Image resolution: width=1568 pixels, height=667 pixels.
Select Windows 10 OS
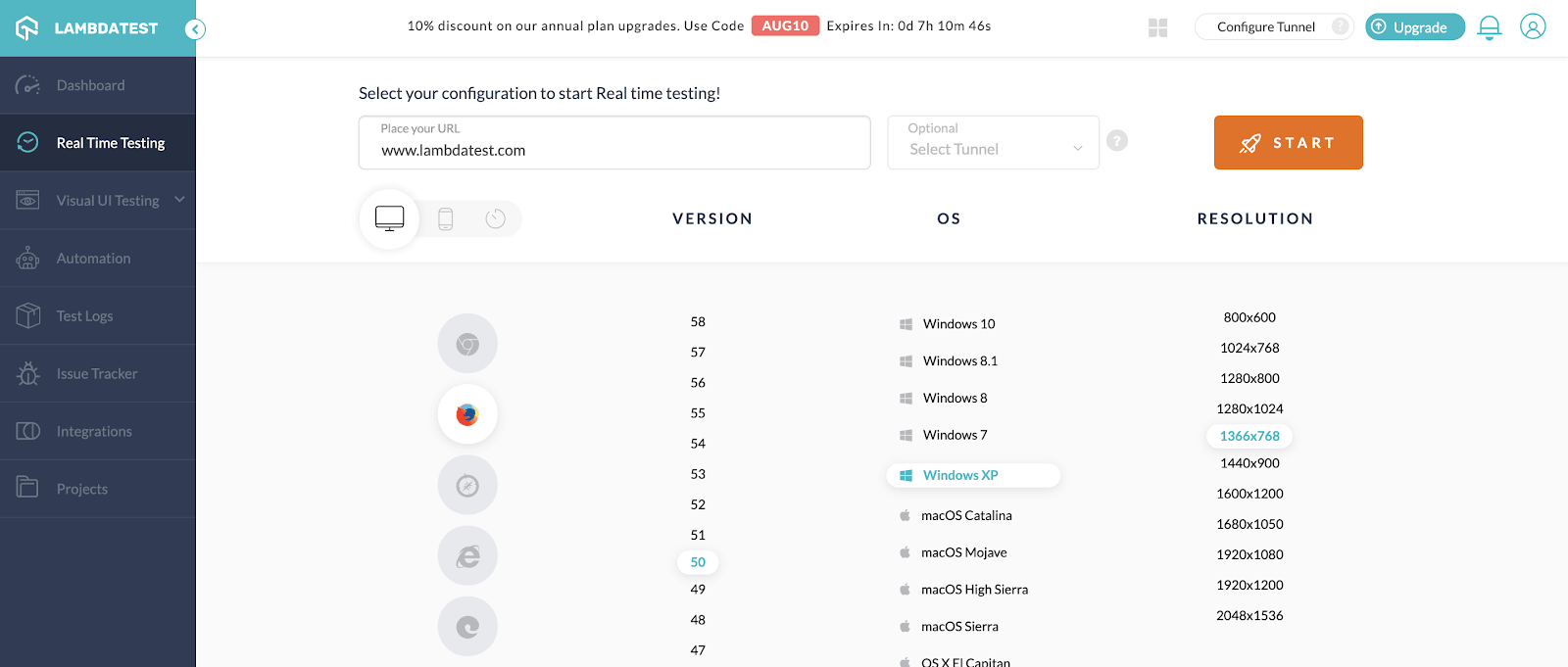[948, 324]
